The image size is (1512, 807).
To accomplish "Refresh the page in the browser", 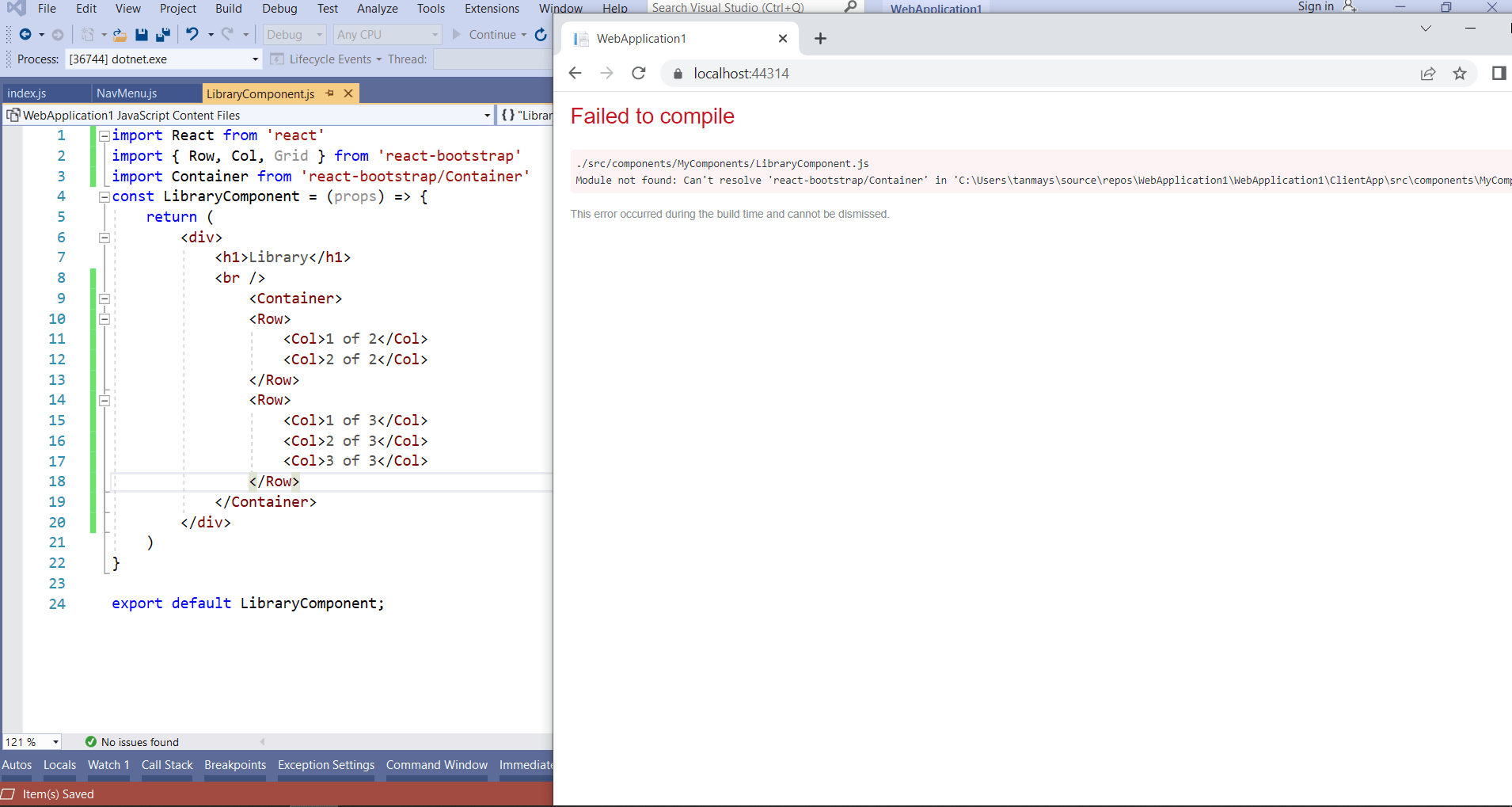I will [x=638, y=73].
